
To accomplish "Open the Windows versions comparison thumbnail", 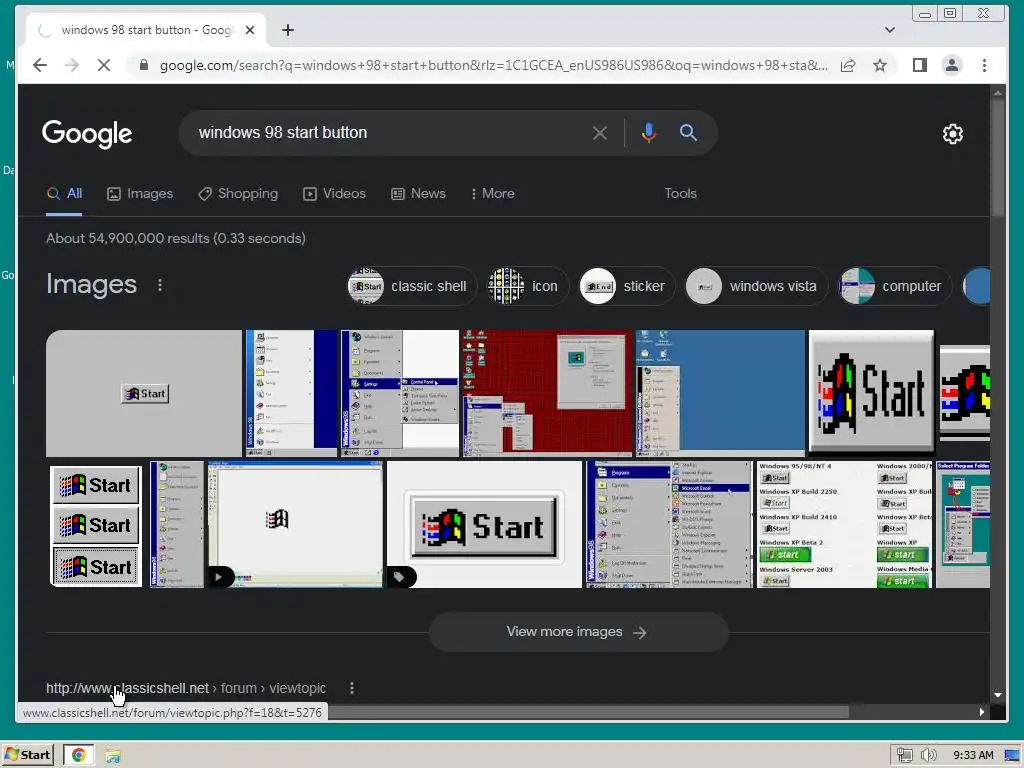I will pos(844,524).
